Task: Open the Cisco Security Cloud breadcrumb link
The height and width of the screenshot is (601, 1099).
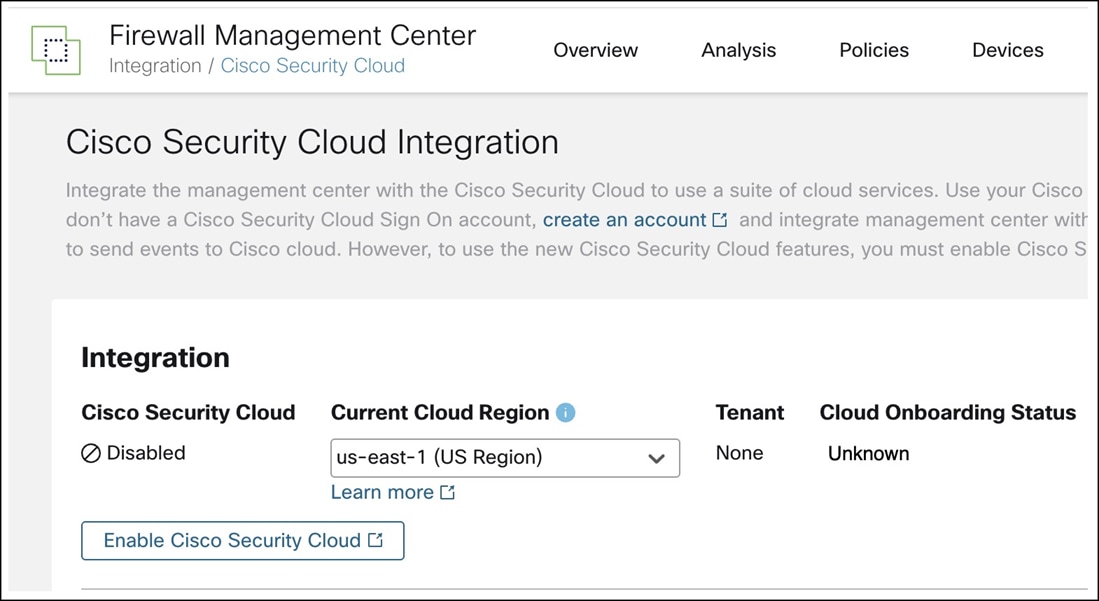Action: 312,65
